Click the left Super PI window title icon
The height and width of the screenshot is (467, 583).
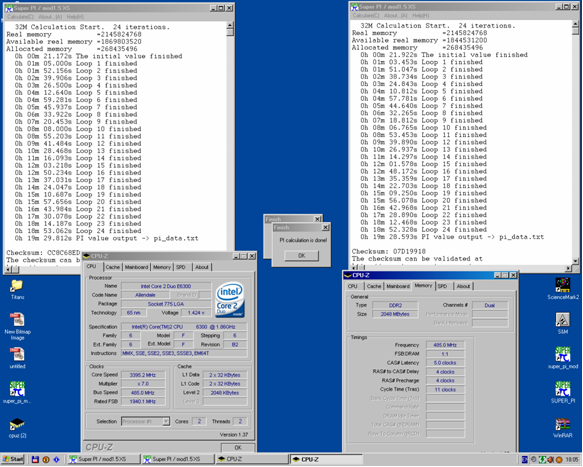tap(9, 8)
